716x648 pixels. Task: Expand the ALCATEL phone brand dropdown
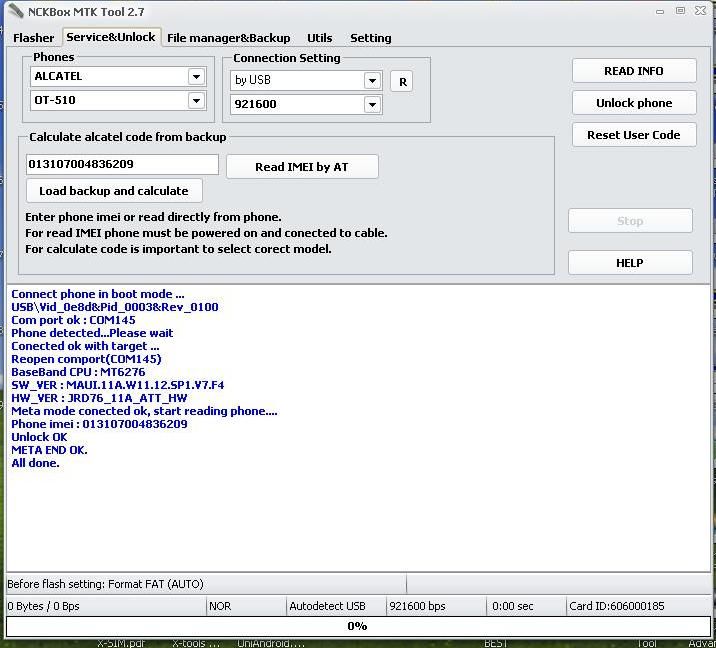click(x=196, y=77)
